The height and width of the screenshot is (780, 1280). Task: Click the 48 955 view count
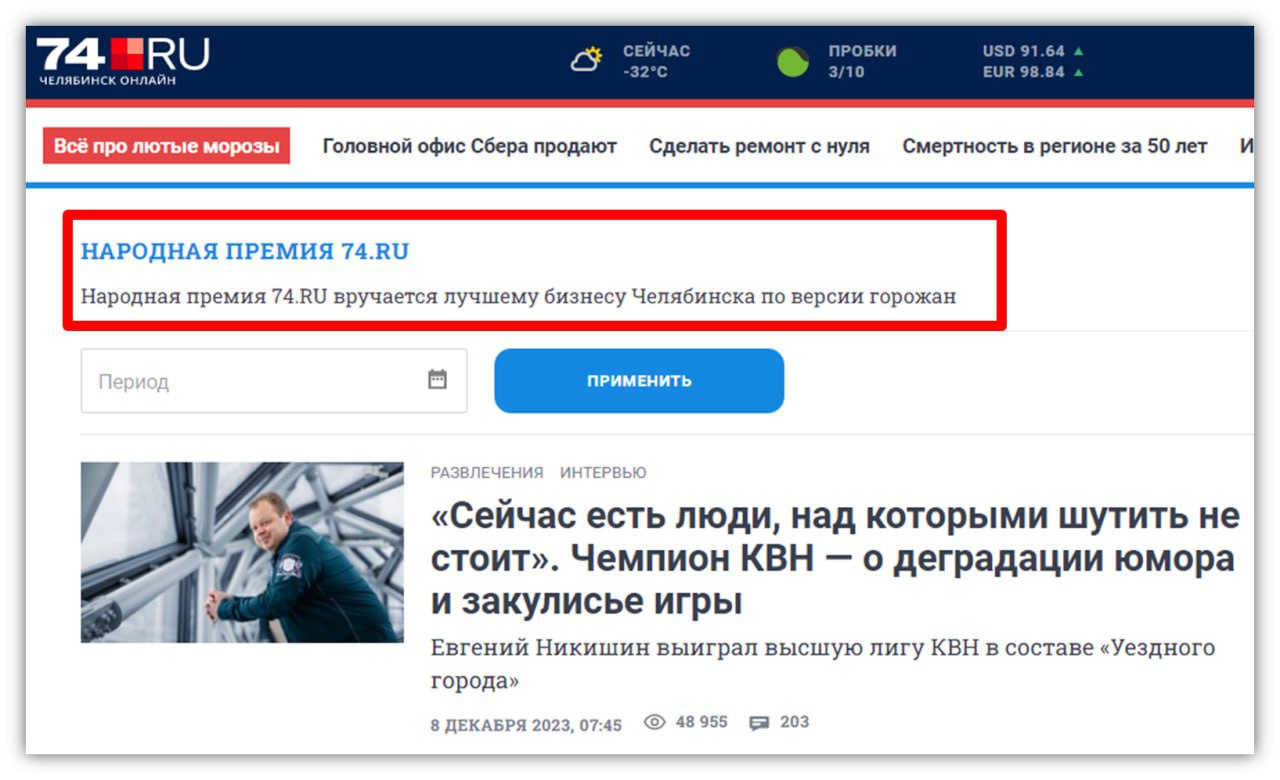[701, 722]
